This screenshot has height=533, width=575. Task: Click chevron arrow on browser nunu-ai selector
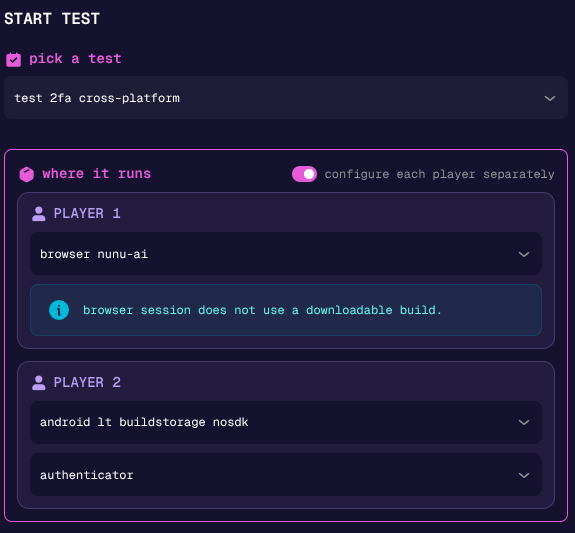pyautogui.click(x=524, y=254)
